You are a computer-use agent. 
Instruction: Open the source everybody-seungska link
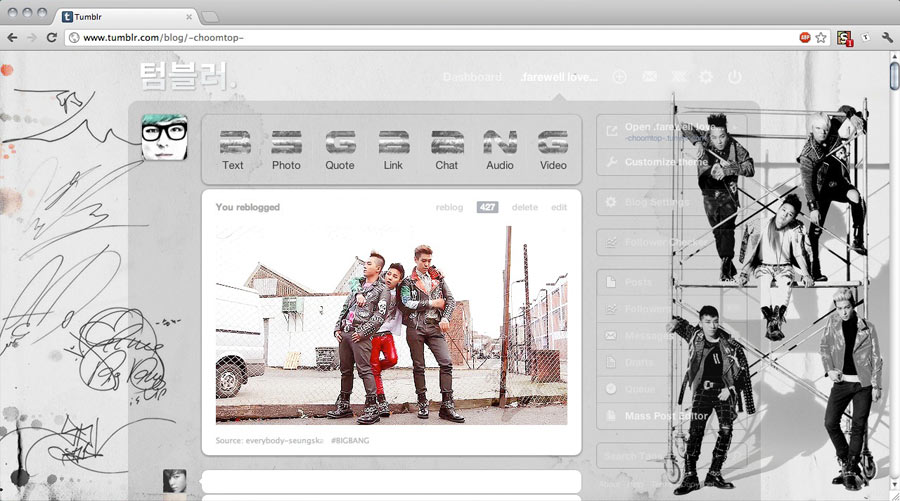pyautogui.click(x=285, y=441)
